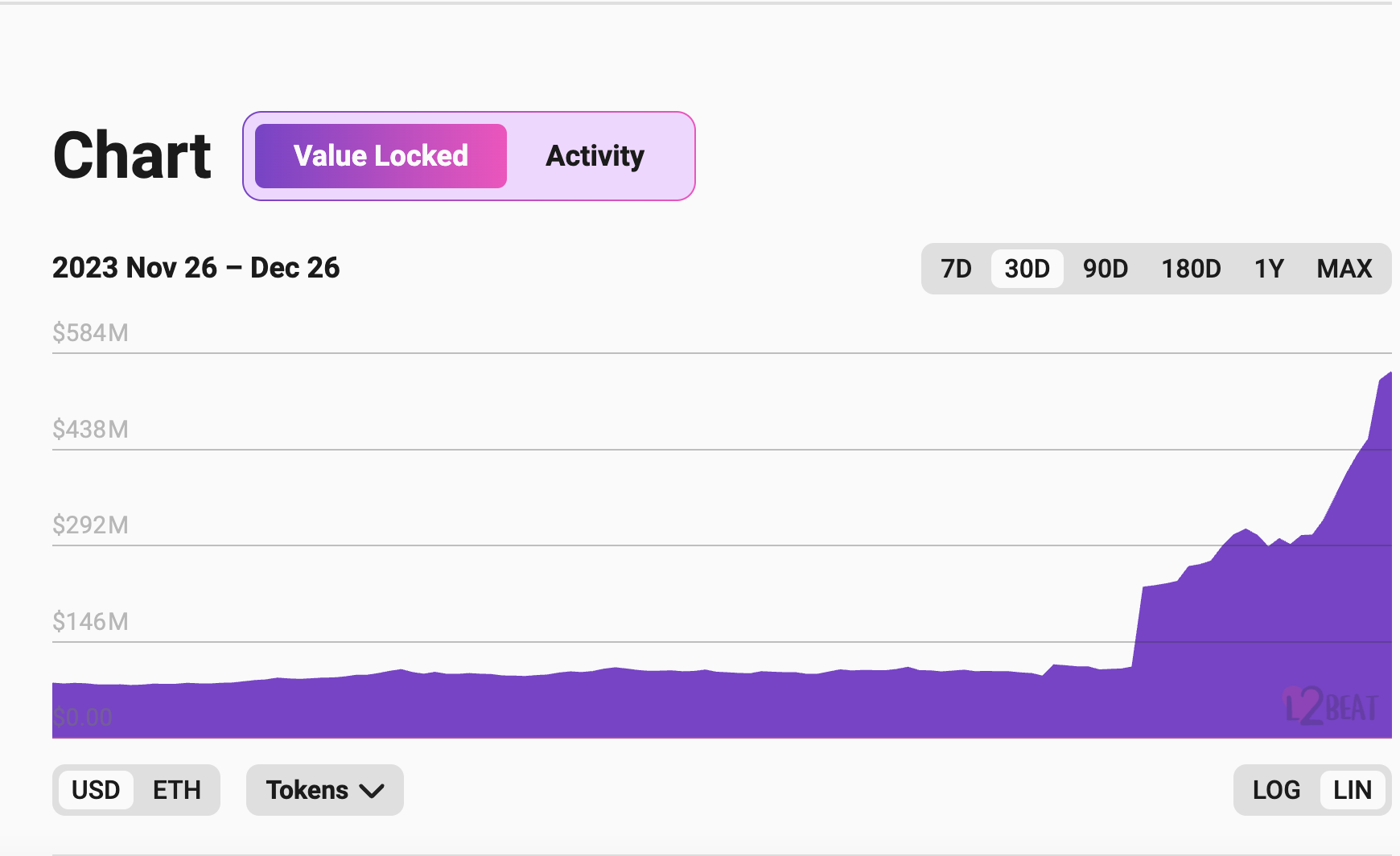Toggle currency to USD
Viewport: 1400px width, 856px height.
click(96, 790)
